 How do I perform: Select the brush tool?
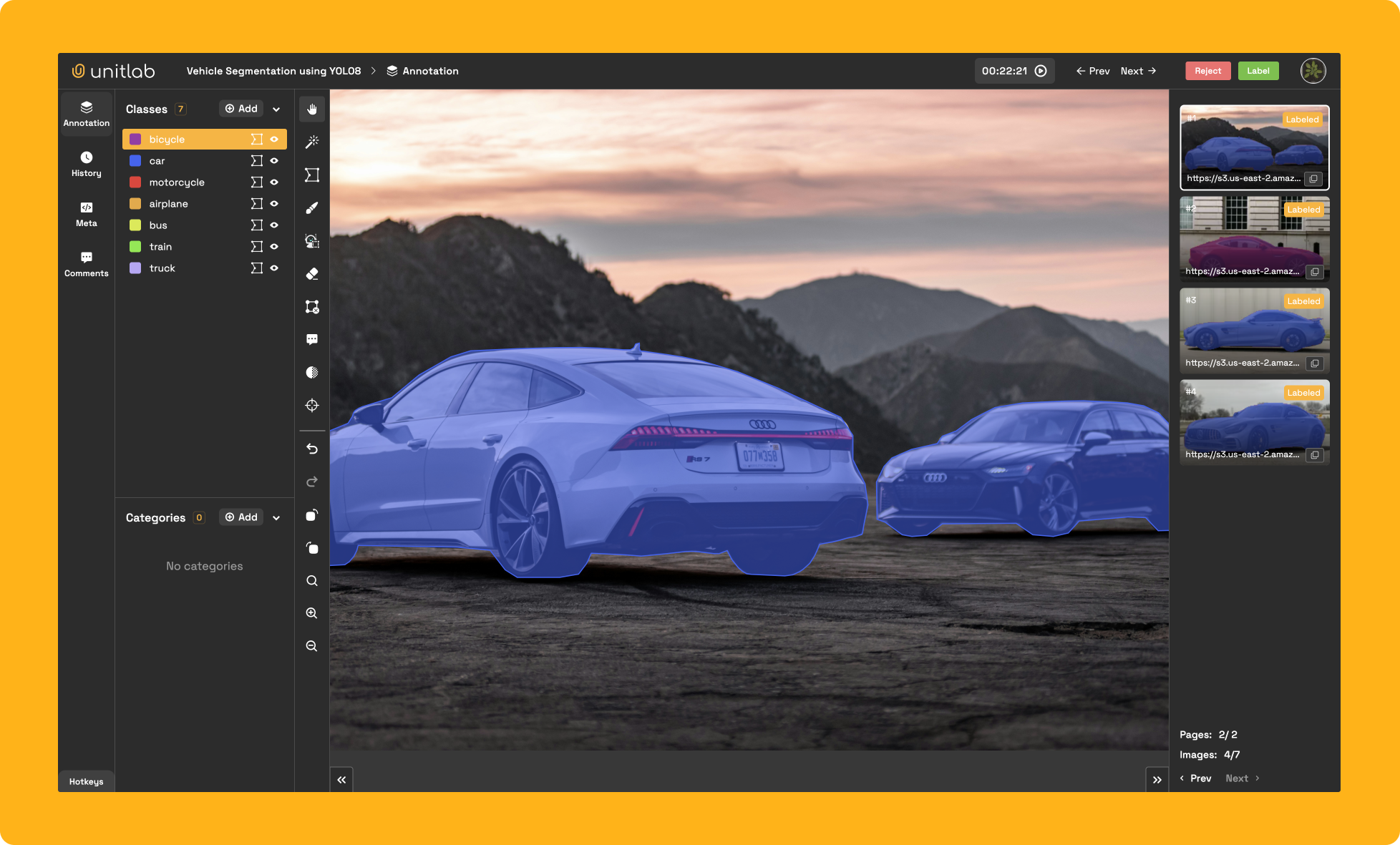312,208
